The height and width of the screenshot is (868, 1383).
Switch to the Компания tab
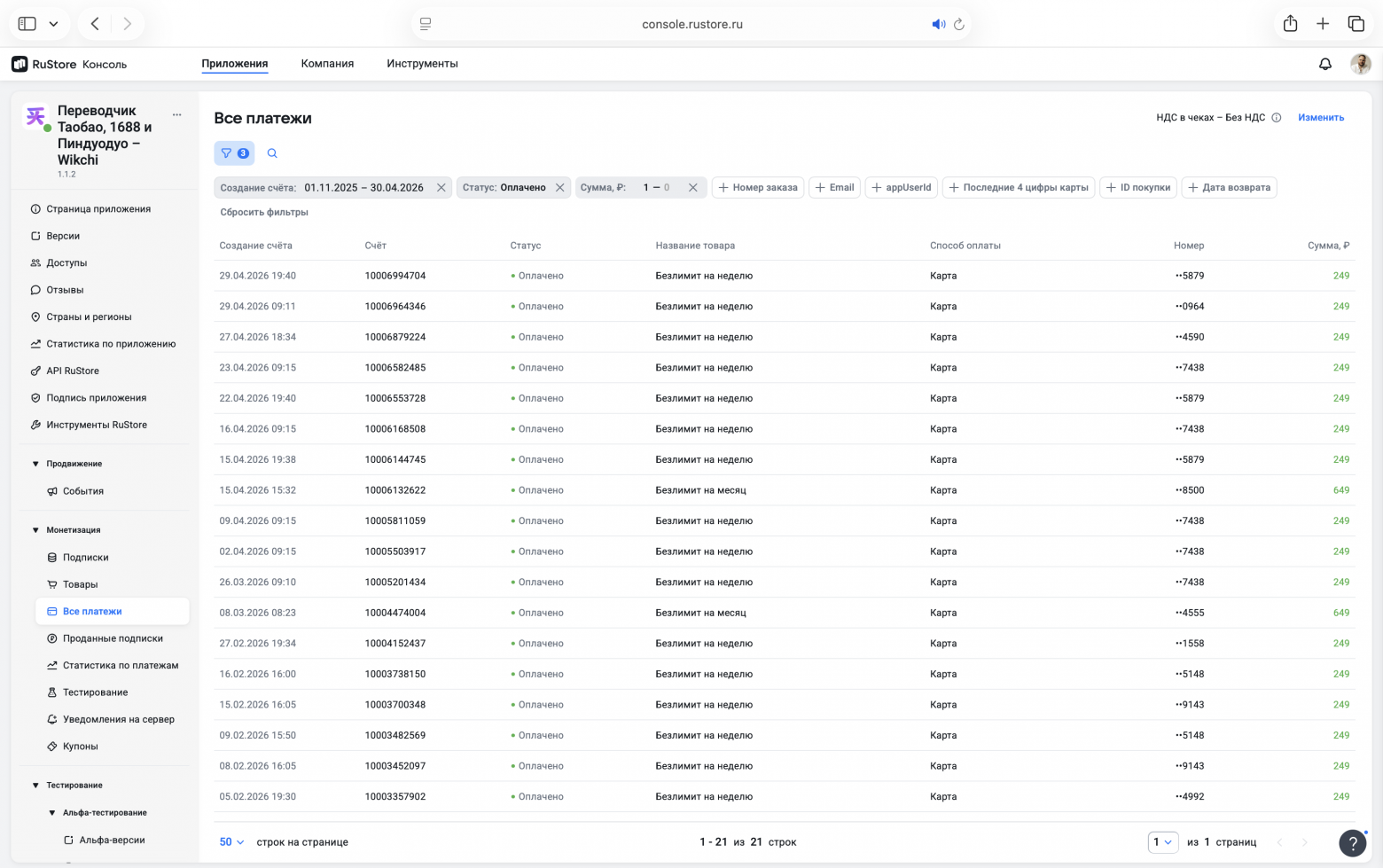click(x=327, y=64)
